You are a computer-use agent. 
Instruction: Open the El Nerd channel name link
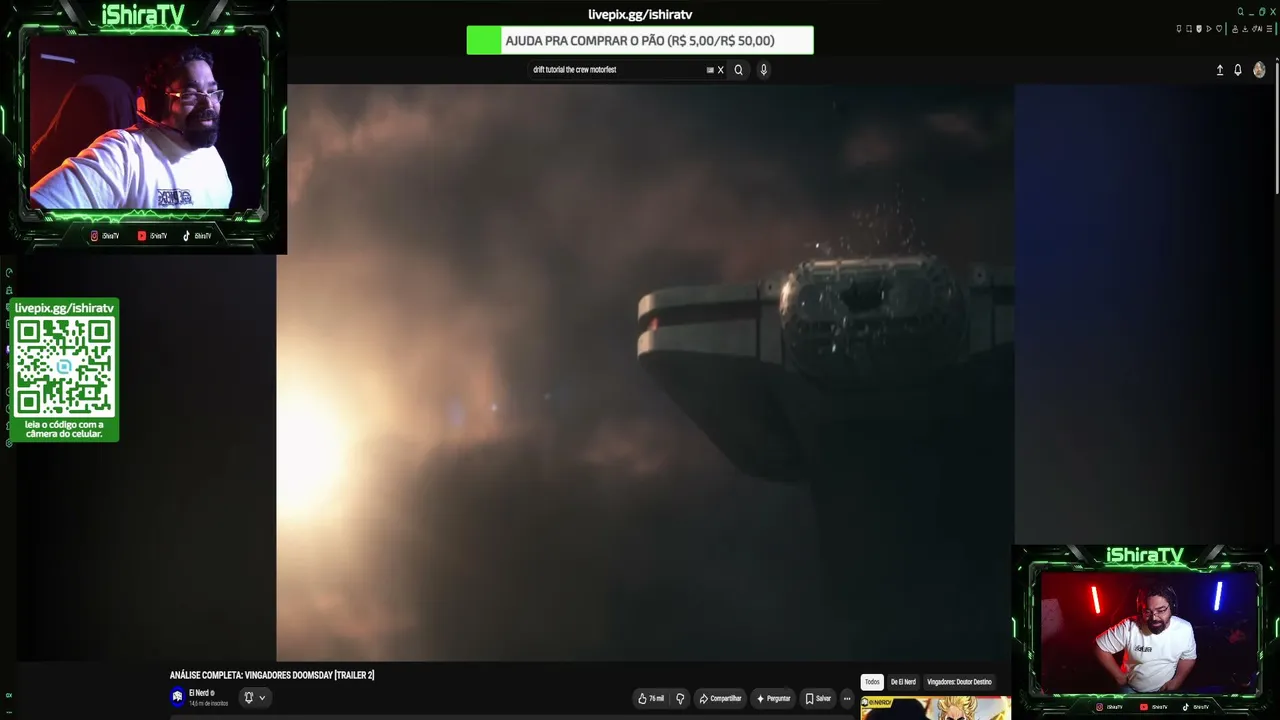[x=198, y=693]
